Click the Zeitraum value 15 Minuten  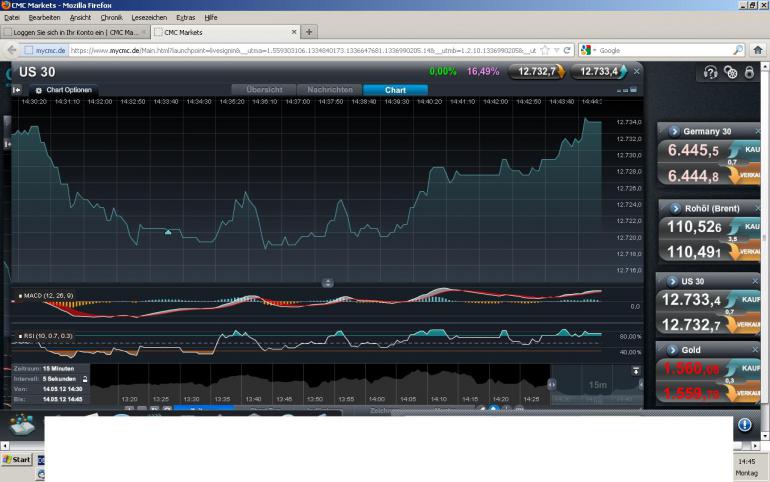point(58,369)
